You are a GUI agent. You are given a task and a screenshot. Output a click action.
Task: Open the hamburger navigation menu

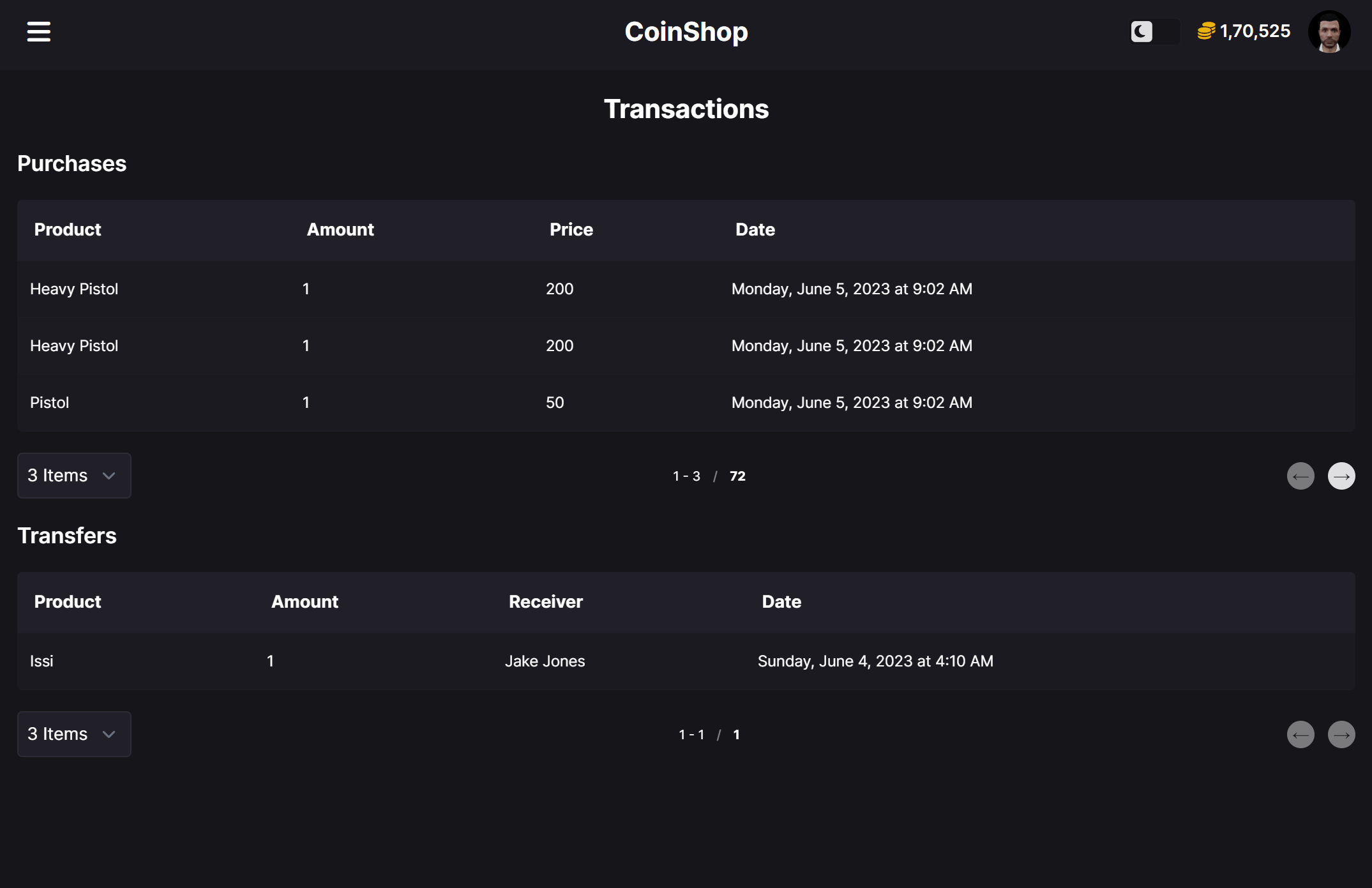click(38, 31)
